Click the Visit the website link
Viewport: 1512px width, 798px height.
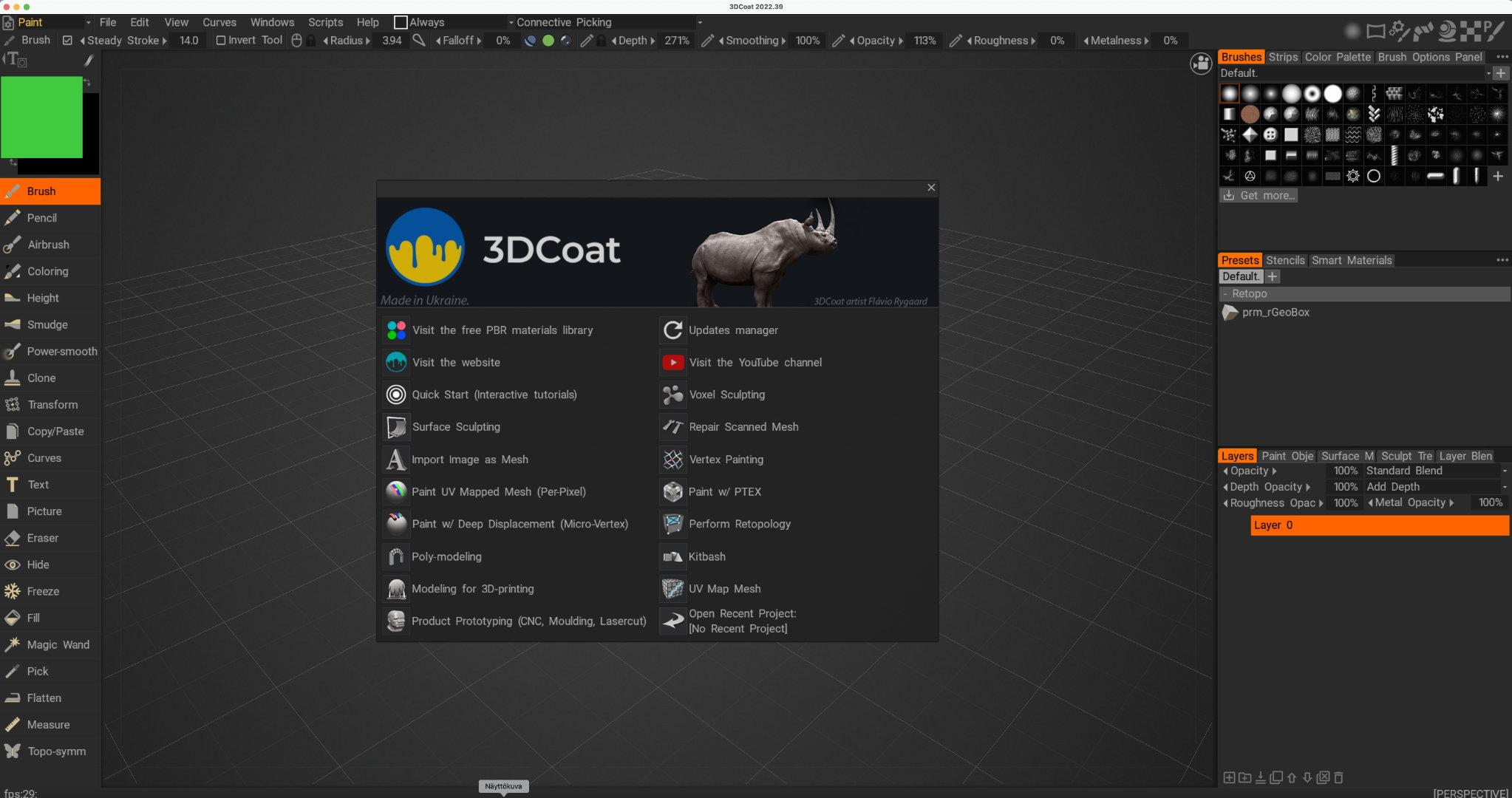(455, 362)
